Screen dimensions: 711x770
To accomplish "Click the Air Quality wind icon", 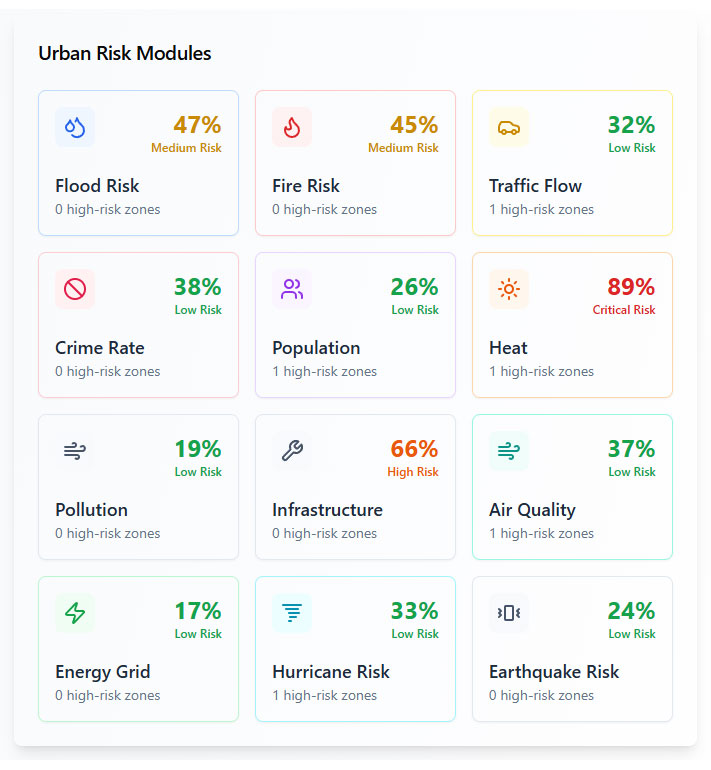I will 509,451.
